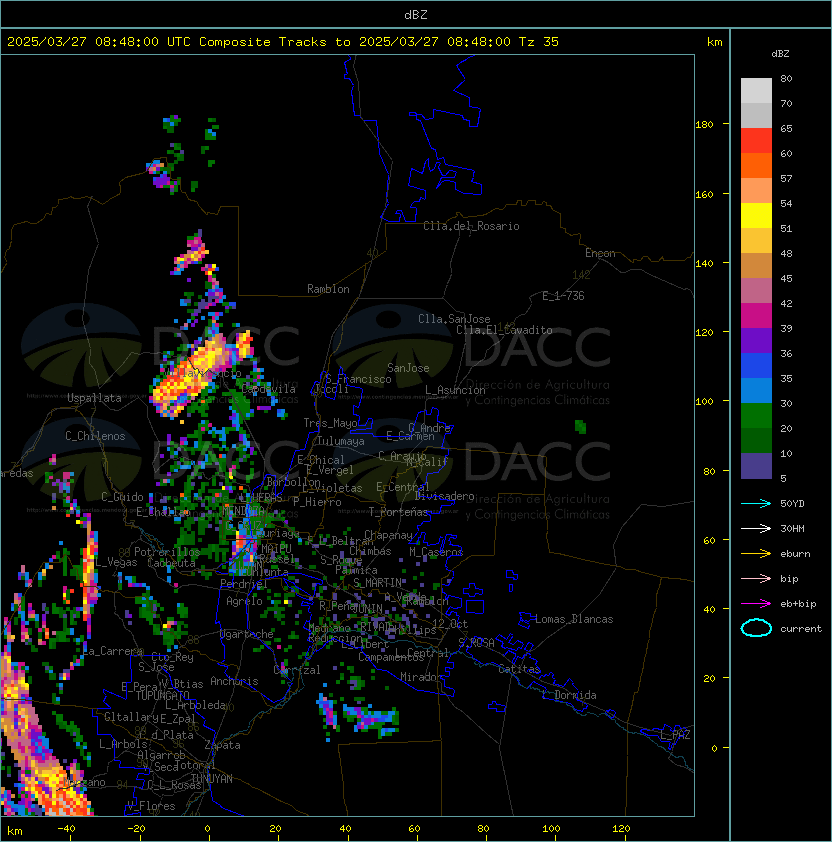Click the 'Encon' place label

click(x=600, y=253)
